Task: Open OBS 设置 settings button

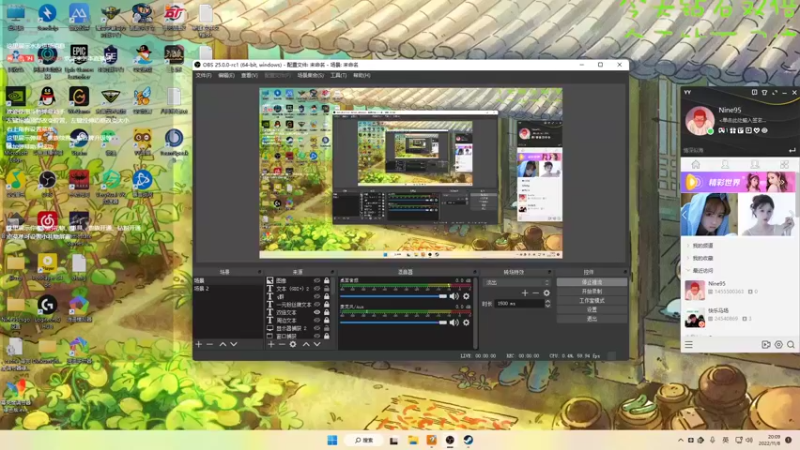Action: (592, 310)
